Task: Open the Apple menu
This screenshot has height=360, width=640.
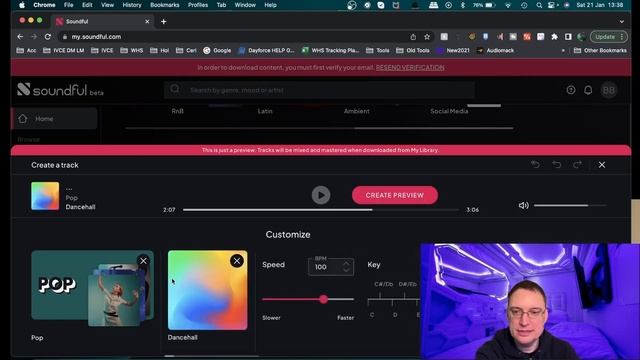Action: (22, 5)
